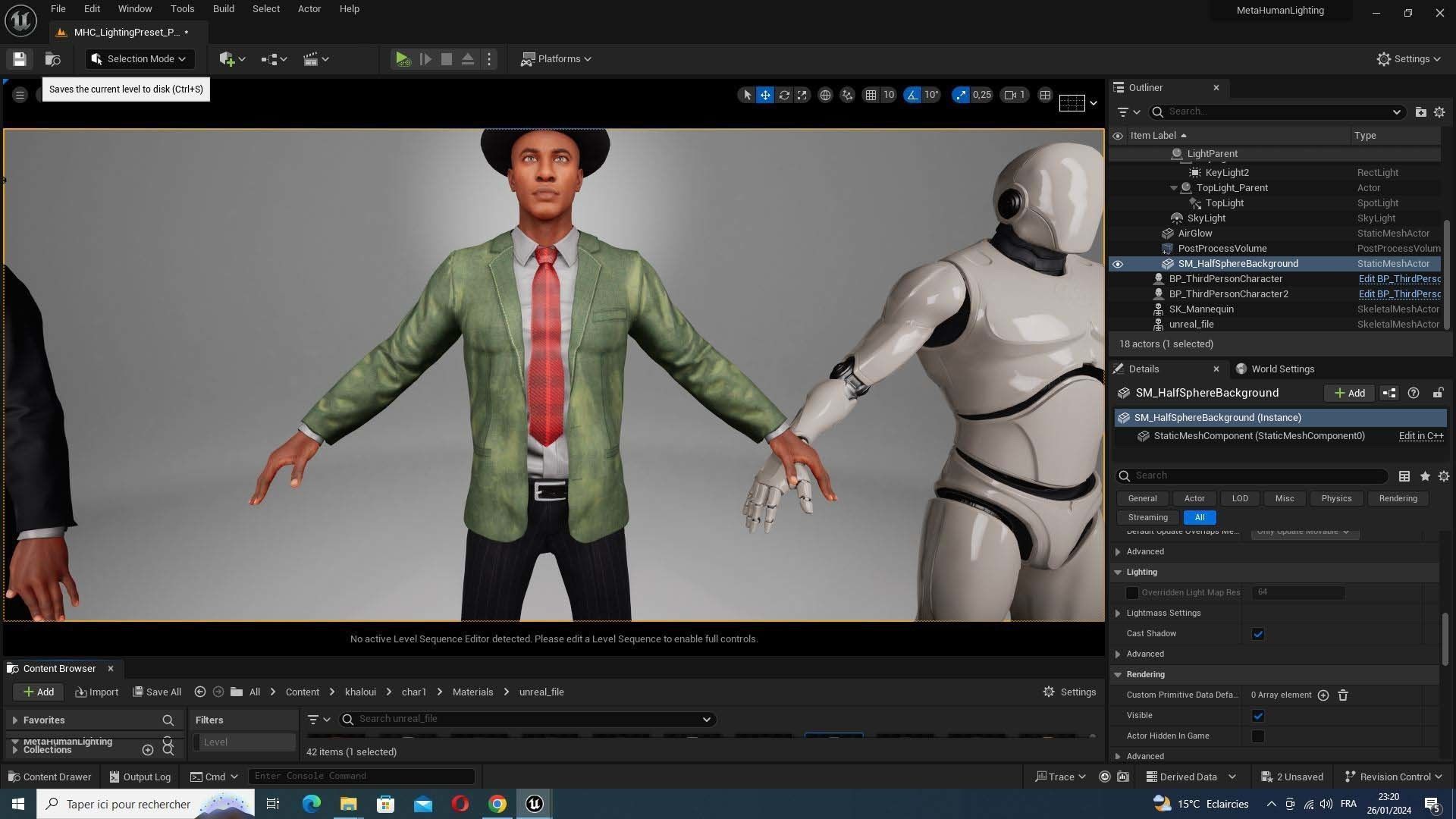This screenshot has width=1456, height=819.
Task: Open the Selection Mode dropdown
Action: coord(138,59)
